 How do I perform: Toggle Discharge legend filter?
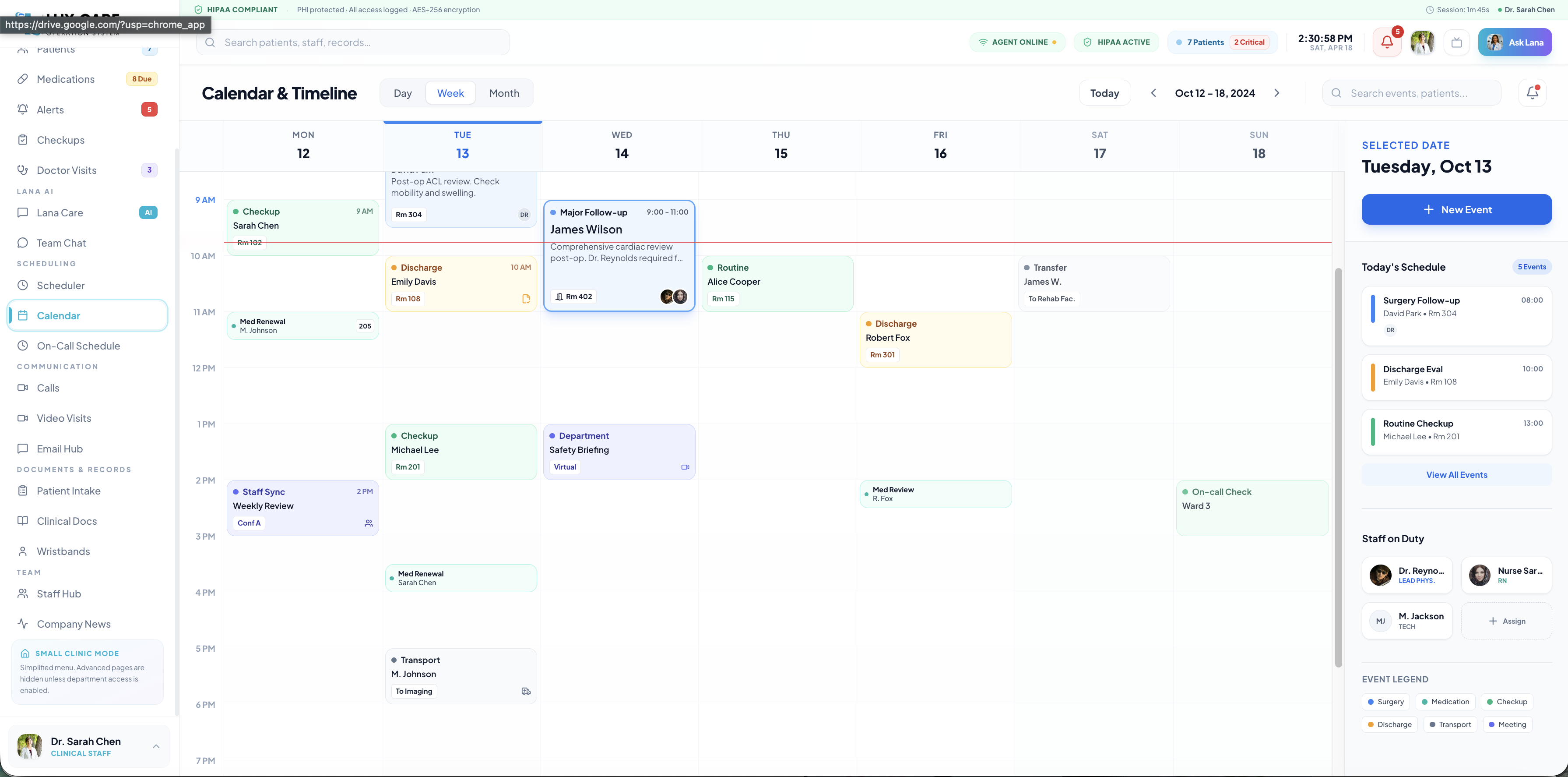pos(1390,724)
